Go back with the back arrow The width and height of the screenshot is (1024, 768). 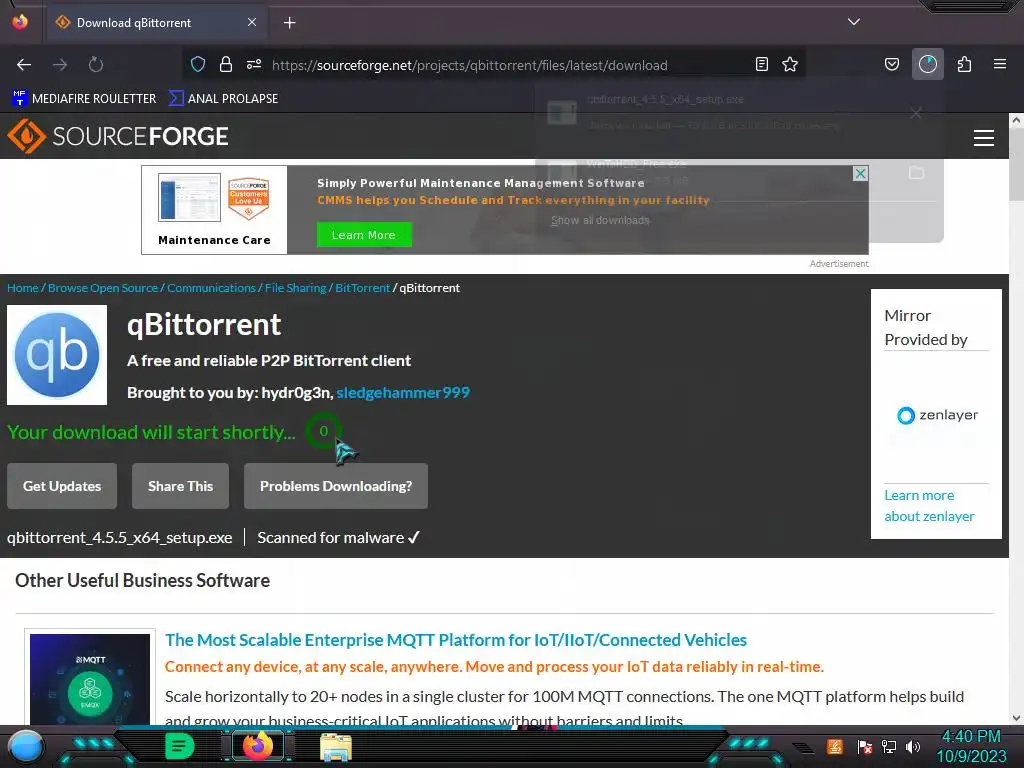click(x=24, y=65)
